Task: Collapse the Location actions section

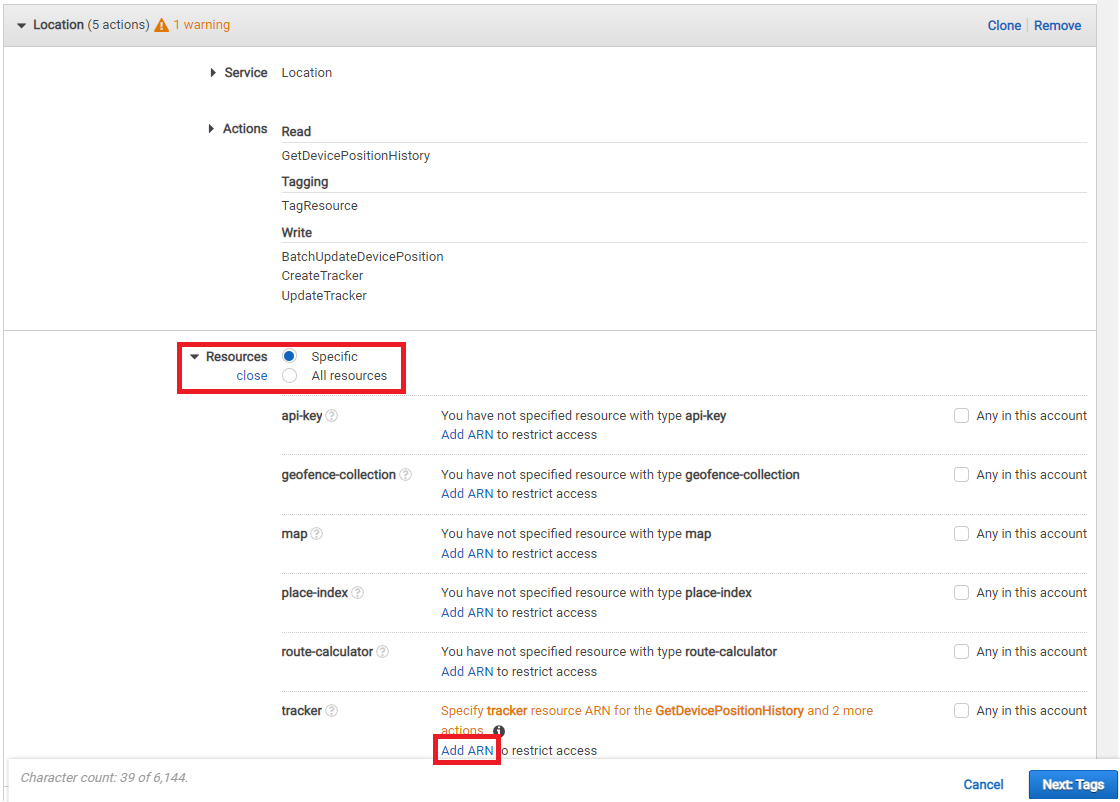Action: 22,24
